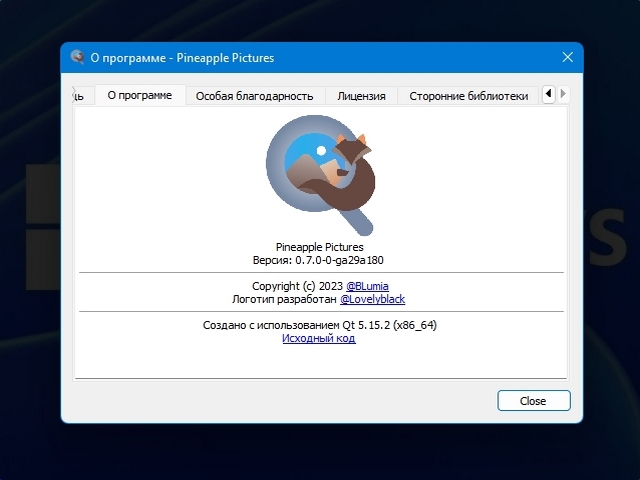
Task: Click the Pineapple Pictures name text
Action: tap(320, 247)
